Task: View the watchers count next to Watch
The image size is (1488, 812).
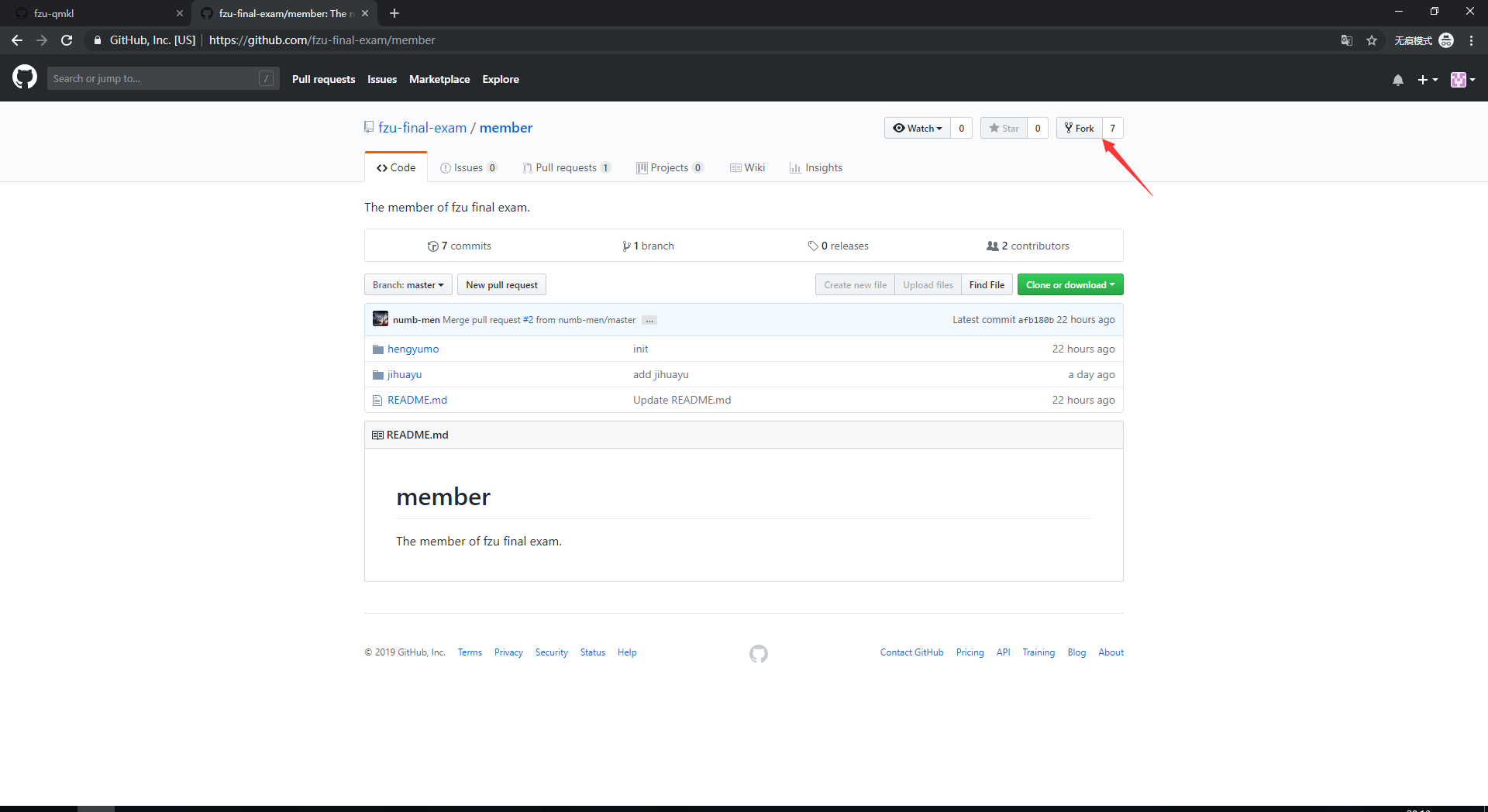Action: [962, 128]
